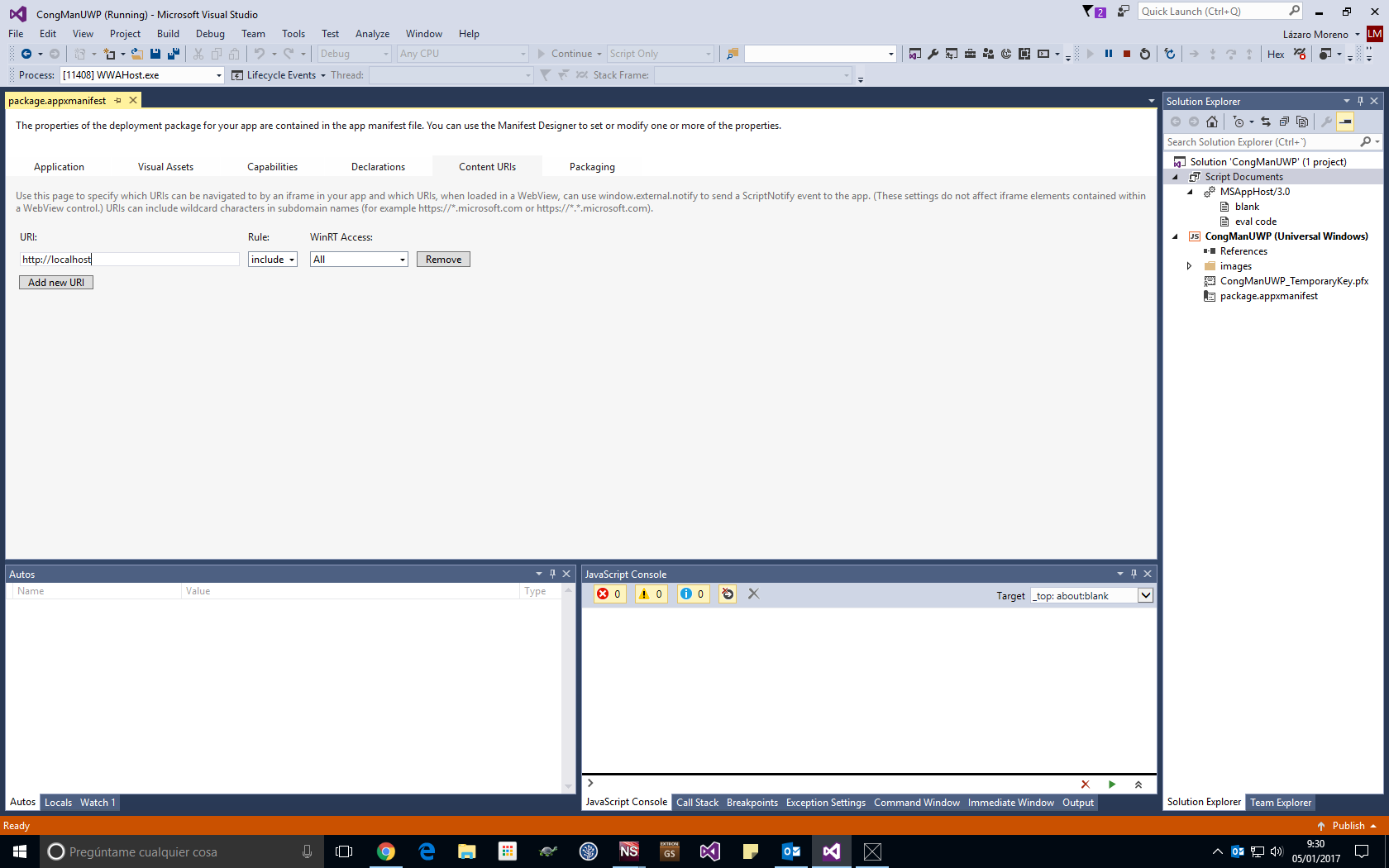This screenshot has width=1389, height=868.
Task: Switch to the Locals tab
Action: click(x=58, y=803)
